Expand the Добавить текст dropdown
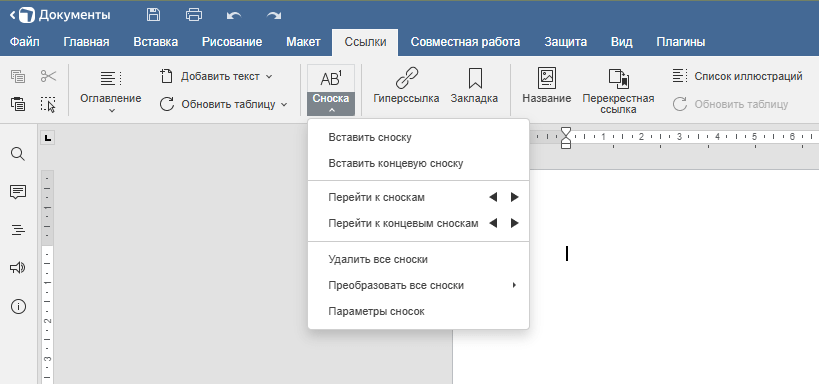The image size is (819, 384). pos(269,77)
